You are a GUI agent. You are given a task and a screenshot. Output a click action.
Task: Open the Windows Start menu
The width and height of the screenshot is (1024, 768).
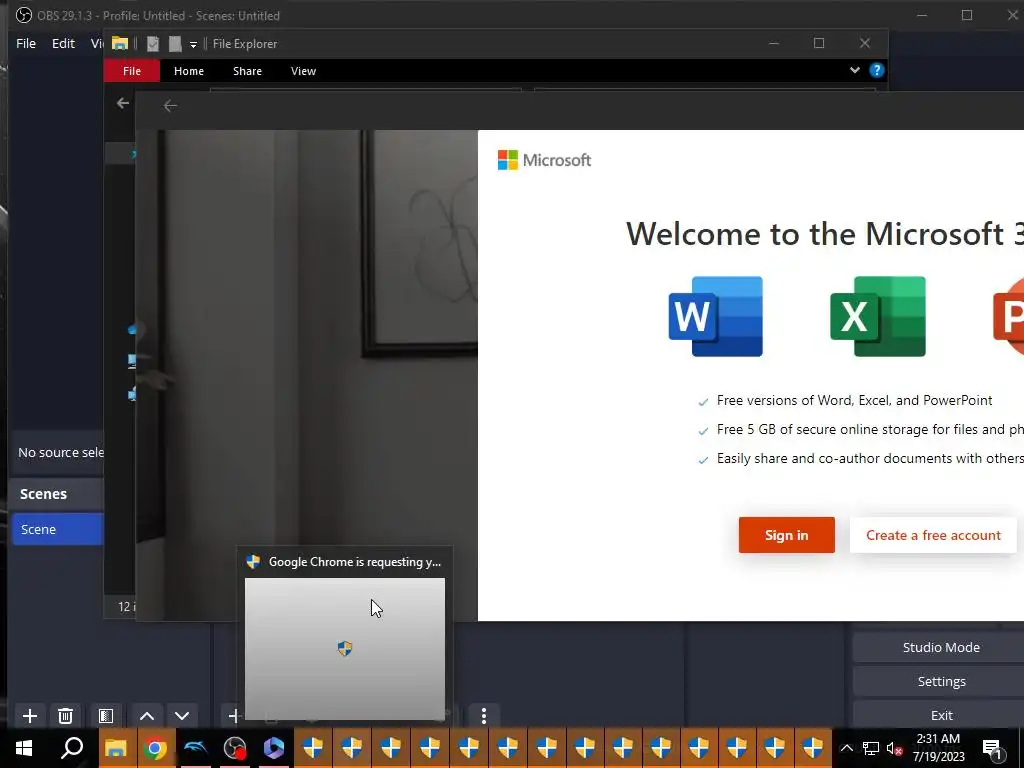(x=24, y=748)
